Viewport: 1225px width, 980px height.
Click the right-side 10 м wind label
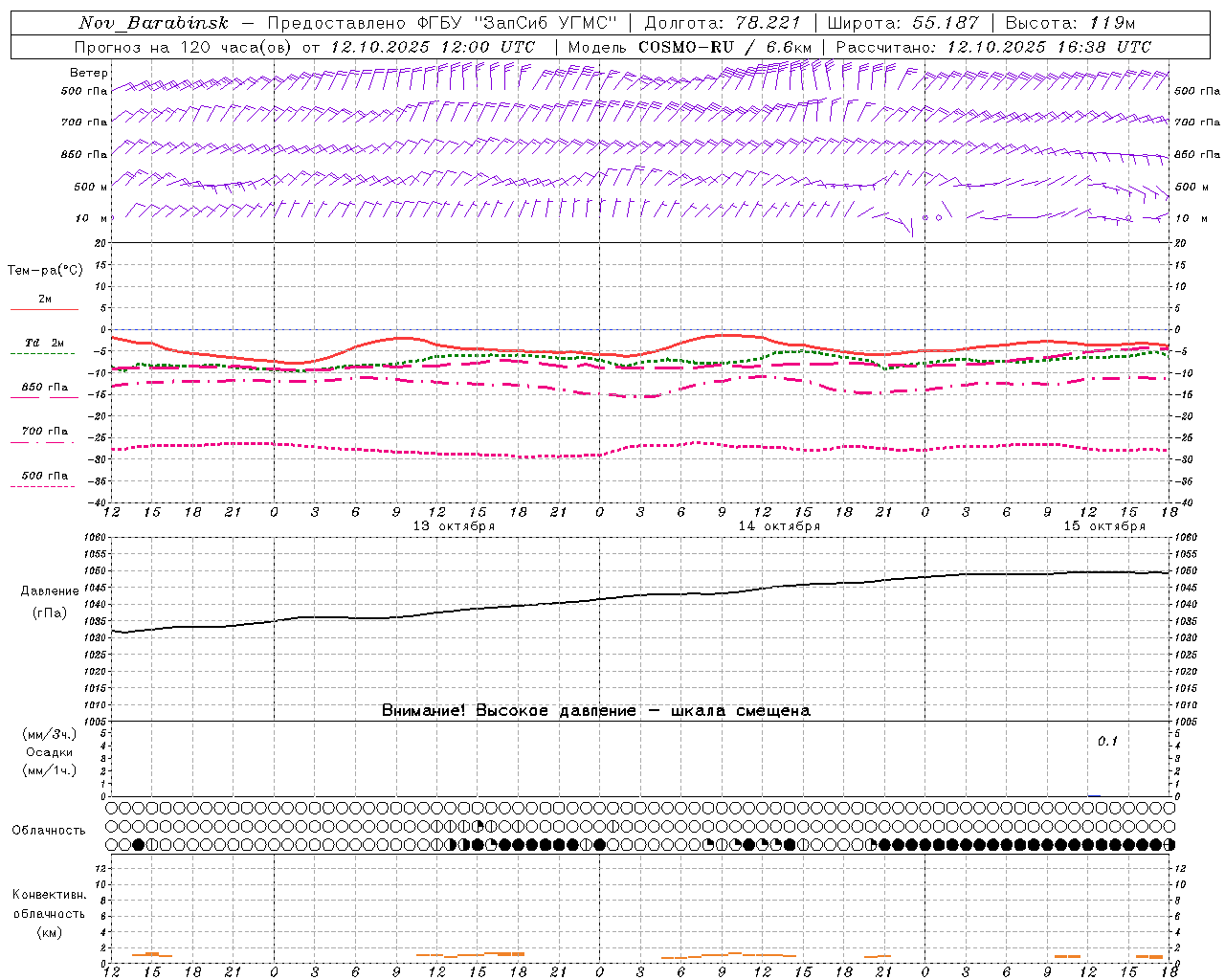pyautogui.click(x=1192, y=218)
